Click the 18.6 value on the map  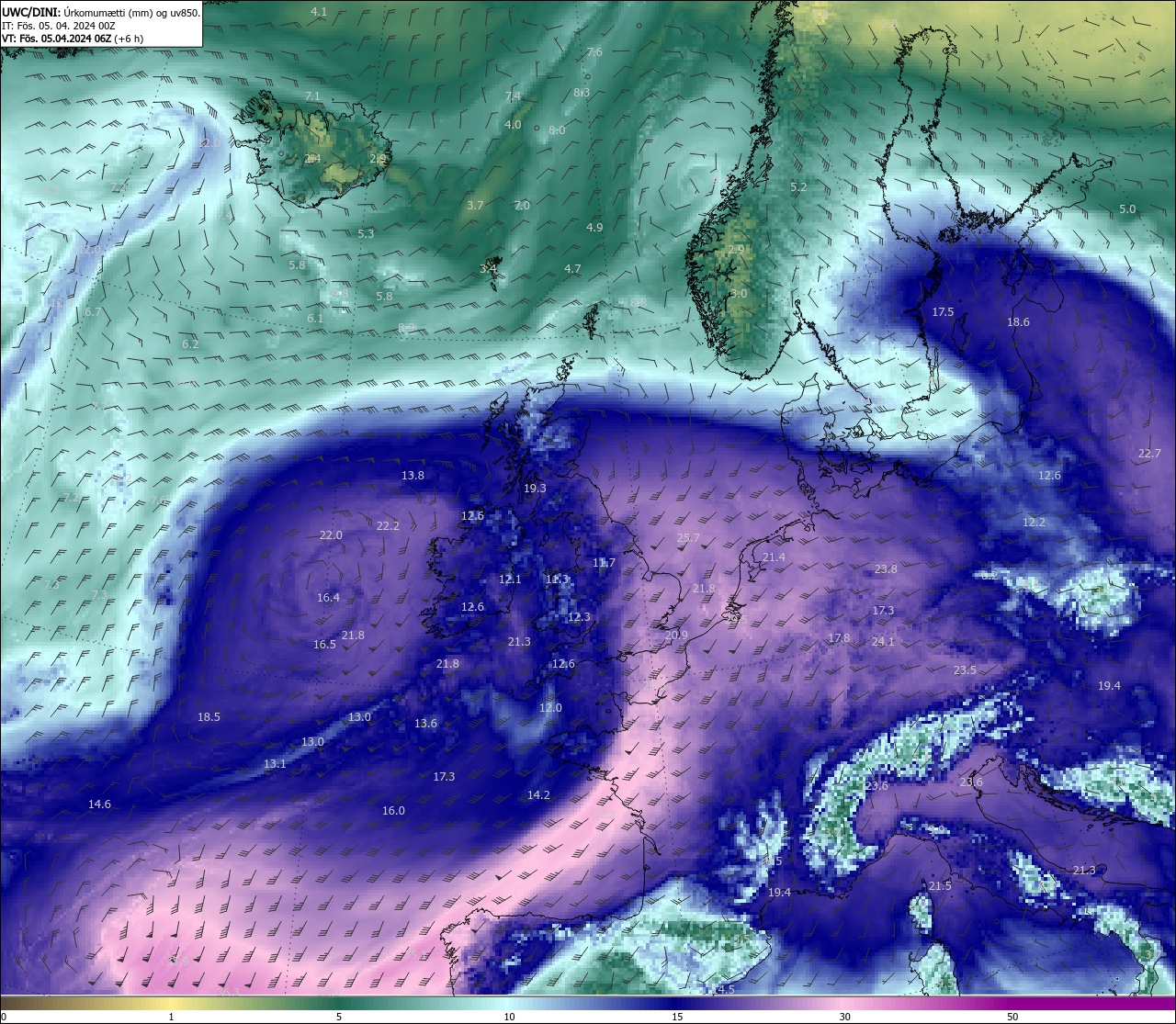tap(1018, 322)
